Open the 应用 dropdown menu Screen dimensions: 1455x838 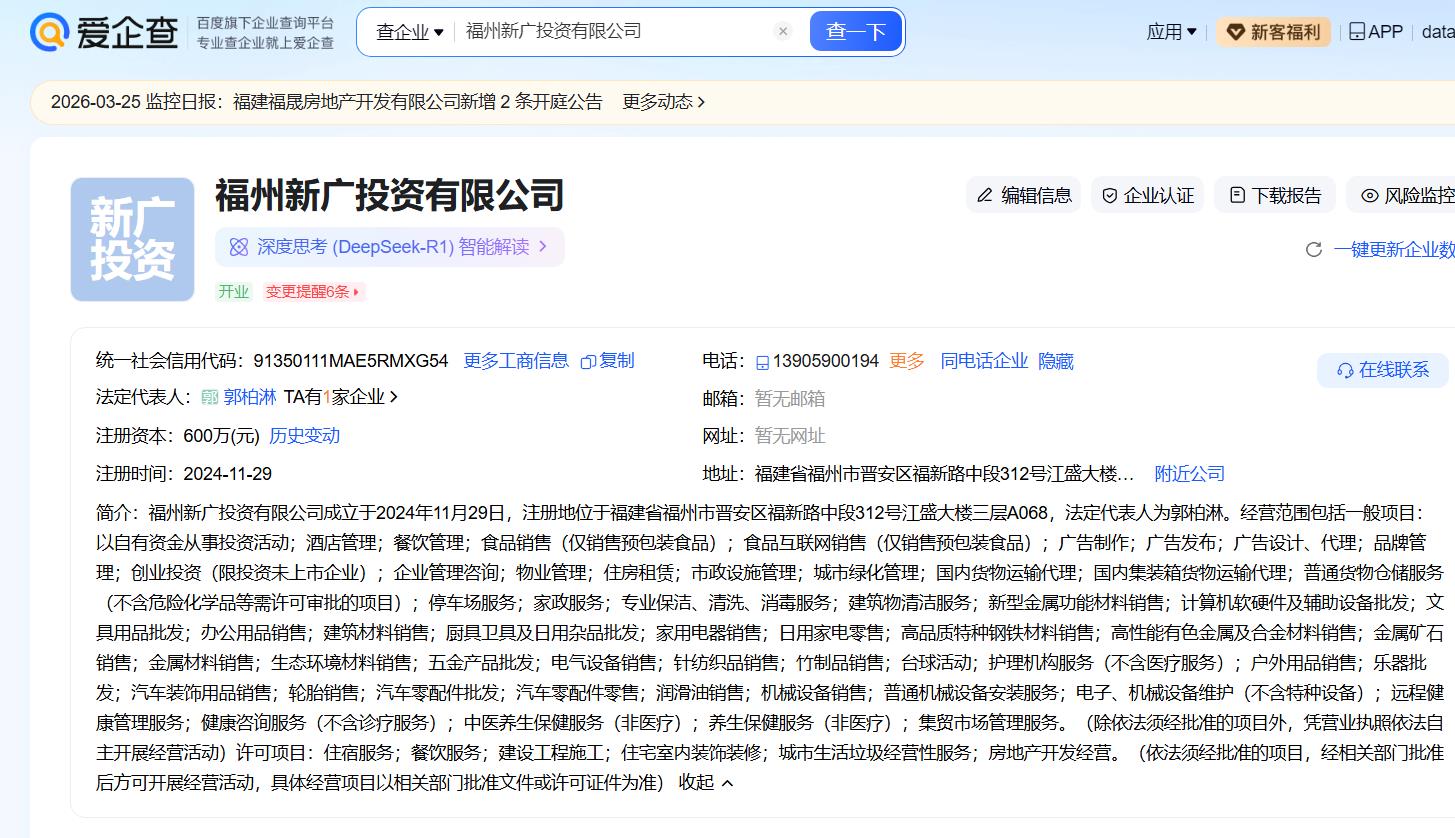coord(1171,32)
